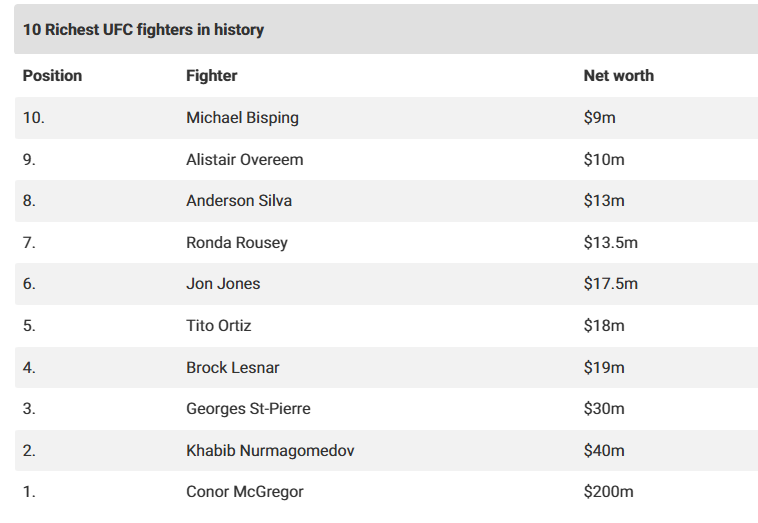This screenshot has height=523, width=758.
Task: Select the Jon Jones table entry
Action: (223, 284)
